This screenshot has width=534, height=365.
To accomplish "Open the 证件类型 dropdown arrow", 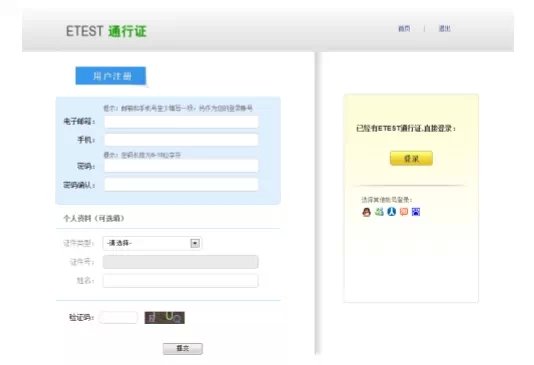I will click(x=195, y=243).
